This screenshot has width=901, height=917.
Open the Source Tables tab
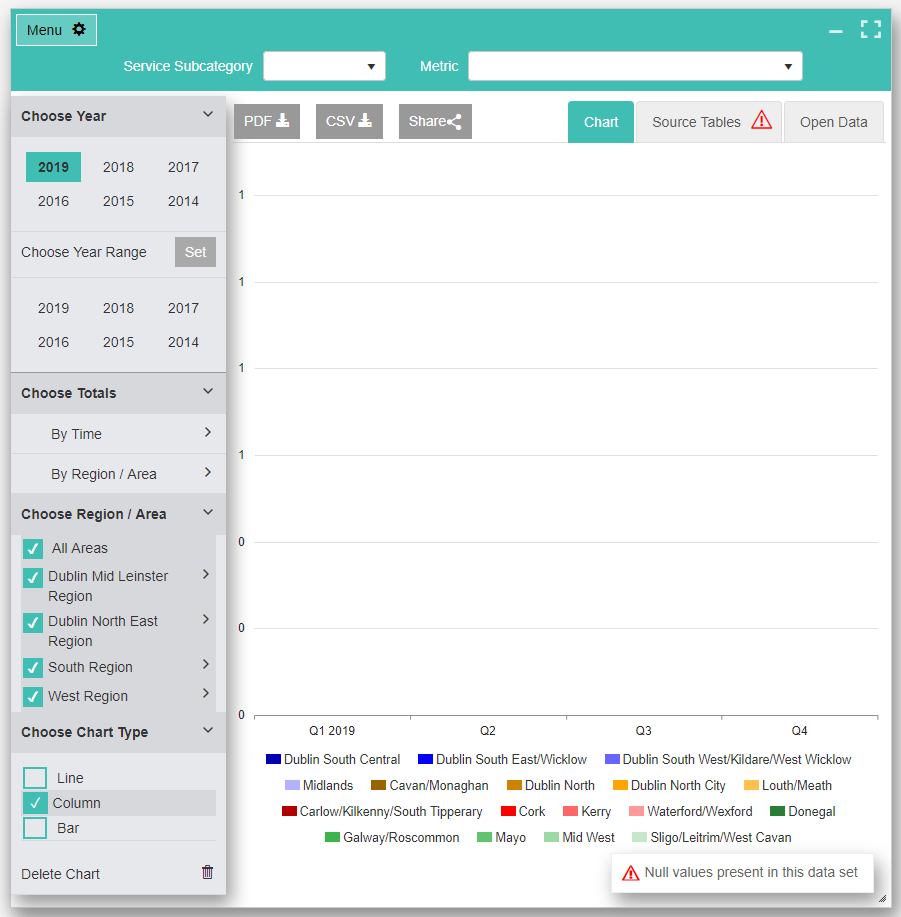709,122
